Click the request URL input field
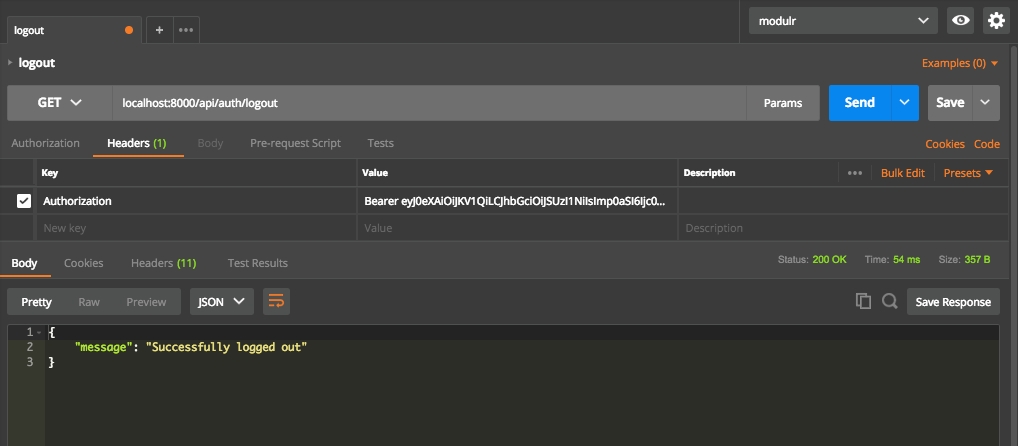Viewport: 1018px width, 446px height. click(x=428, y=103)
